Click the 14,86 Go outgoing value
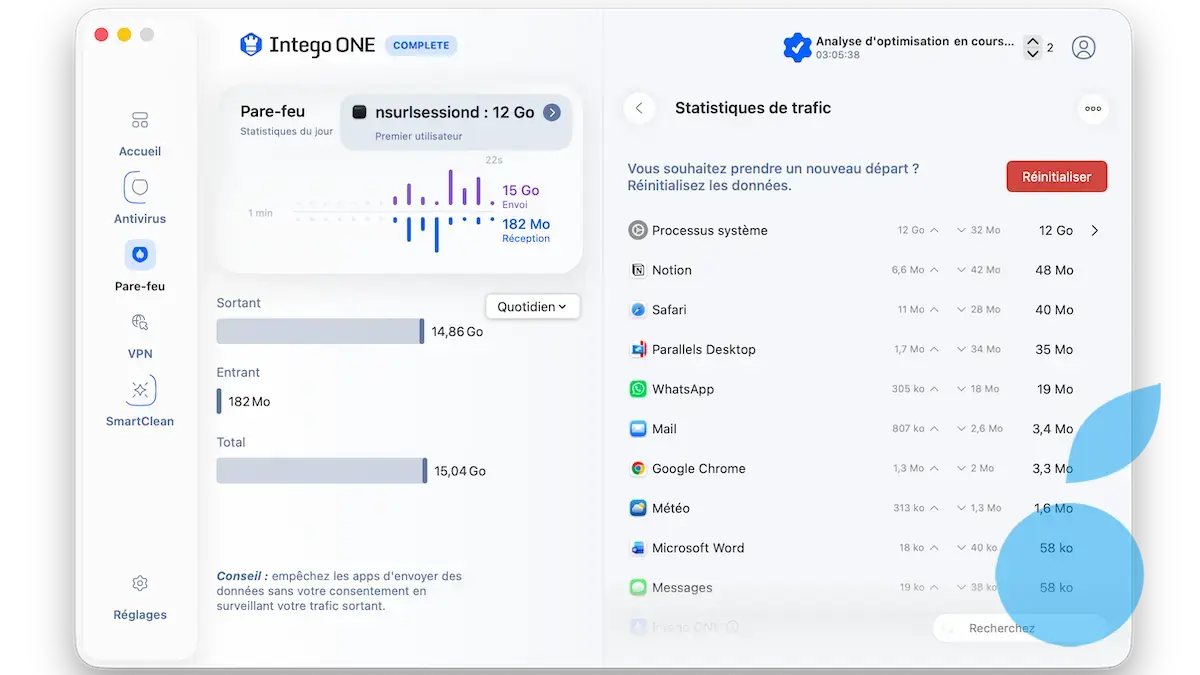This screenshot has height=675, width=1200. 457,331
